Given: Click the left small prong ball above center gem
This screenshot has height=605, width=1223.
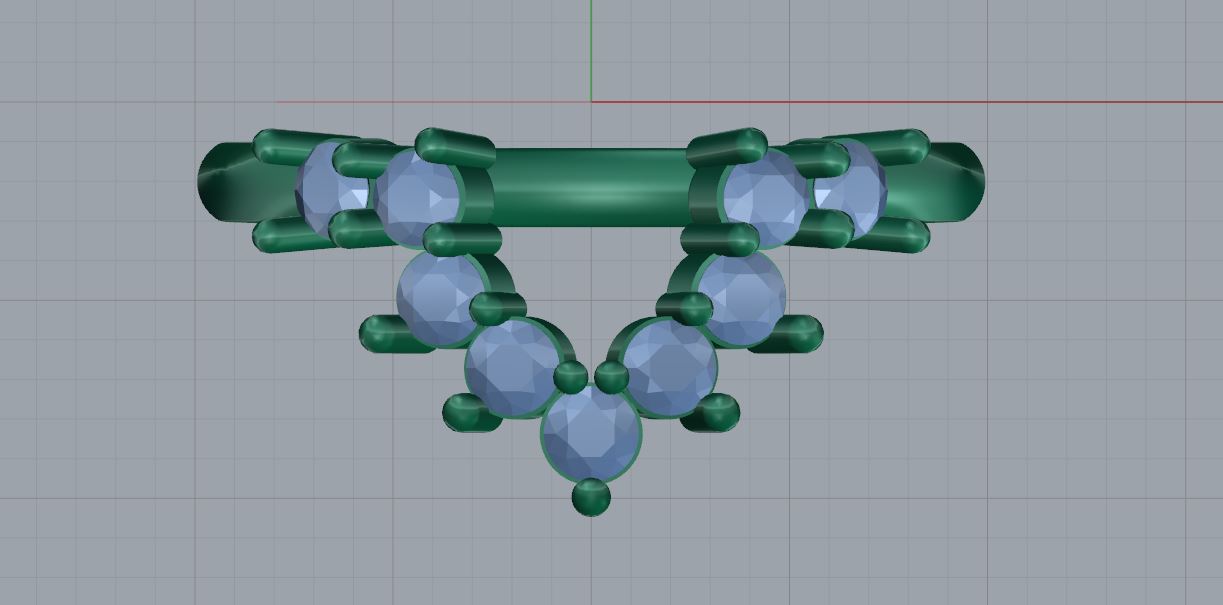Looking at the screenshot, I should (x=570, y=377).
